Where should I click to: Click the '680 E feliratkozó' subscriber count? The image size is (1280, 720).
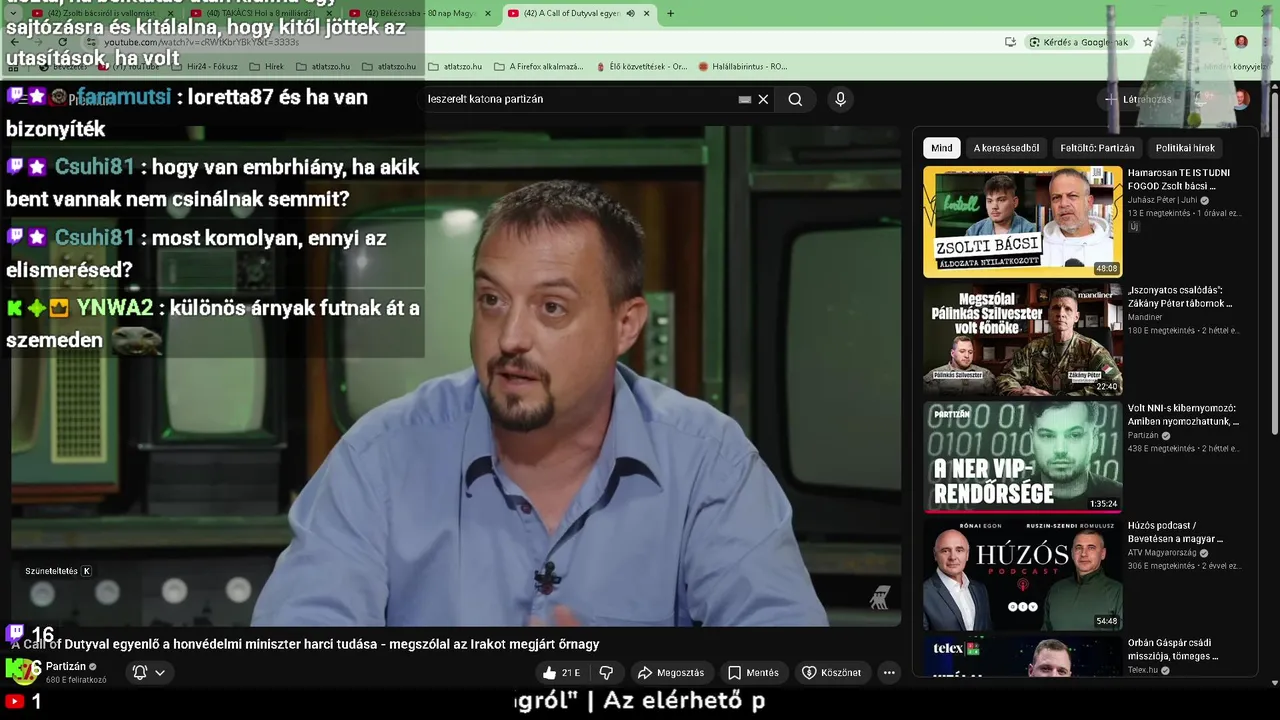pos(76,680)
